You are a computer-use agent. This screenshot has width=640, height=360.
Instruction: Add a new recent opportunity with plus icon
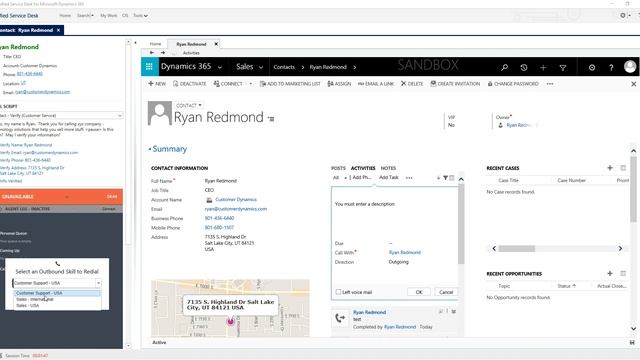610,273
